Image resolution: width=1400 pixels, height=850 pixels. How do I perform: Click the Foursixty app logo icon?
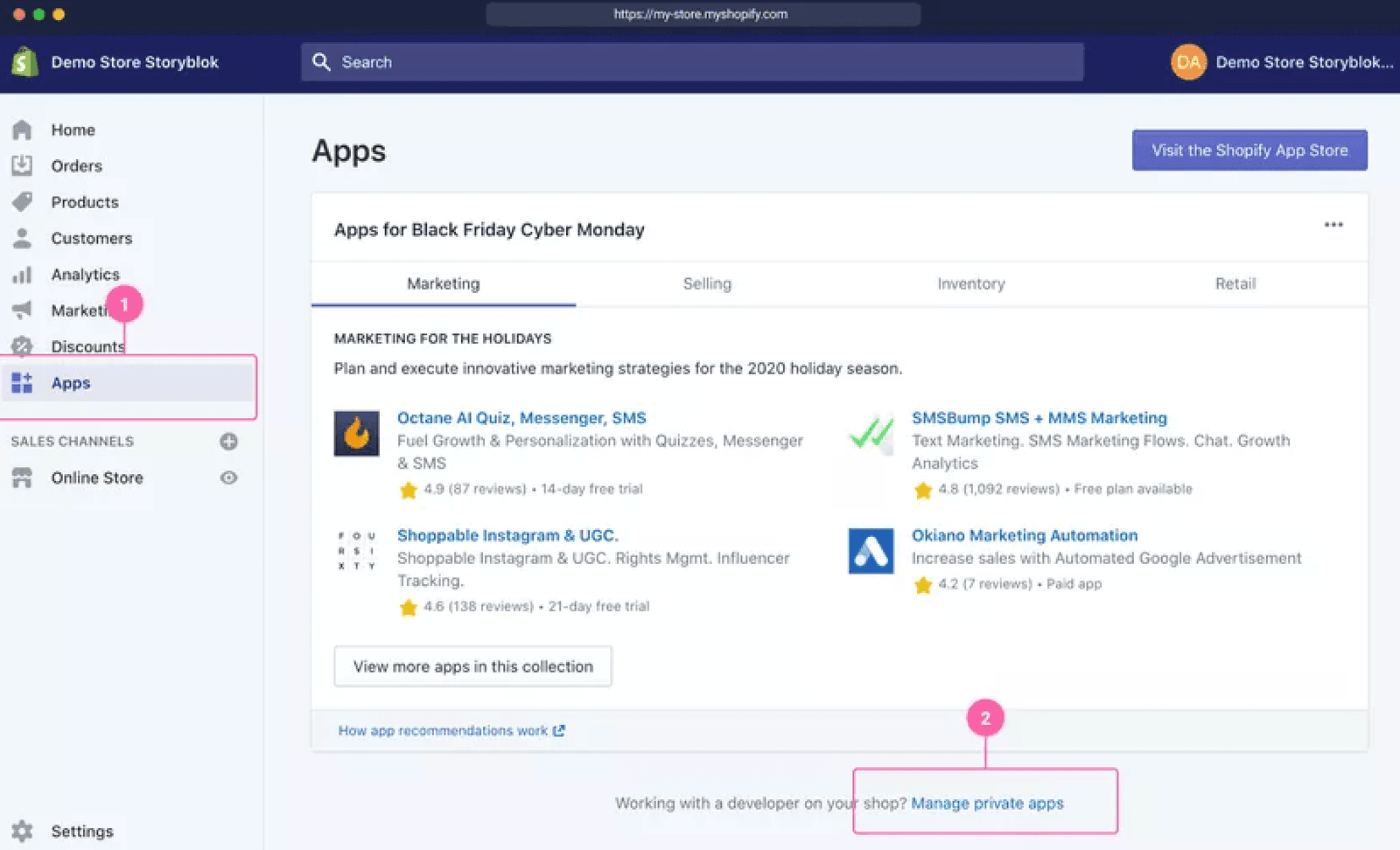pos(356,550)
